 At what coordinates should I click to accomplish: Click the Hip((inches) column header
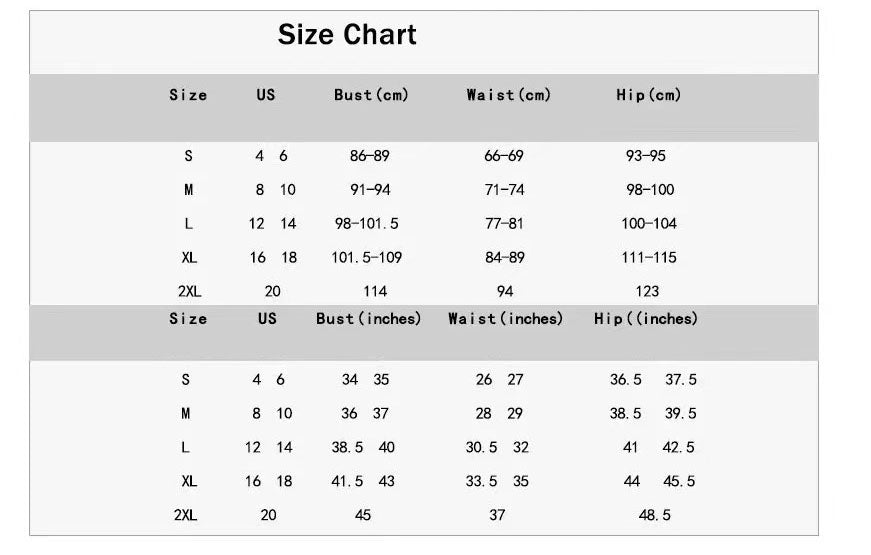[645, 319]
